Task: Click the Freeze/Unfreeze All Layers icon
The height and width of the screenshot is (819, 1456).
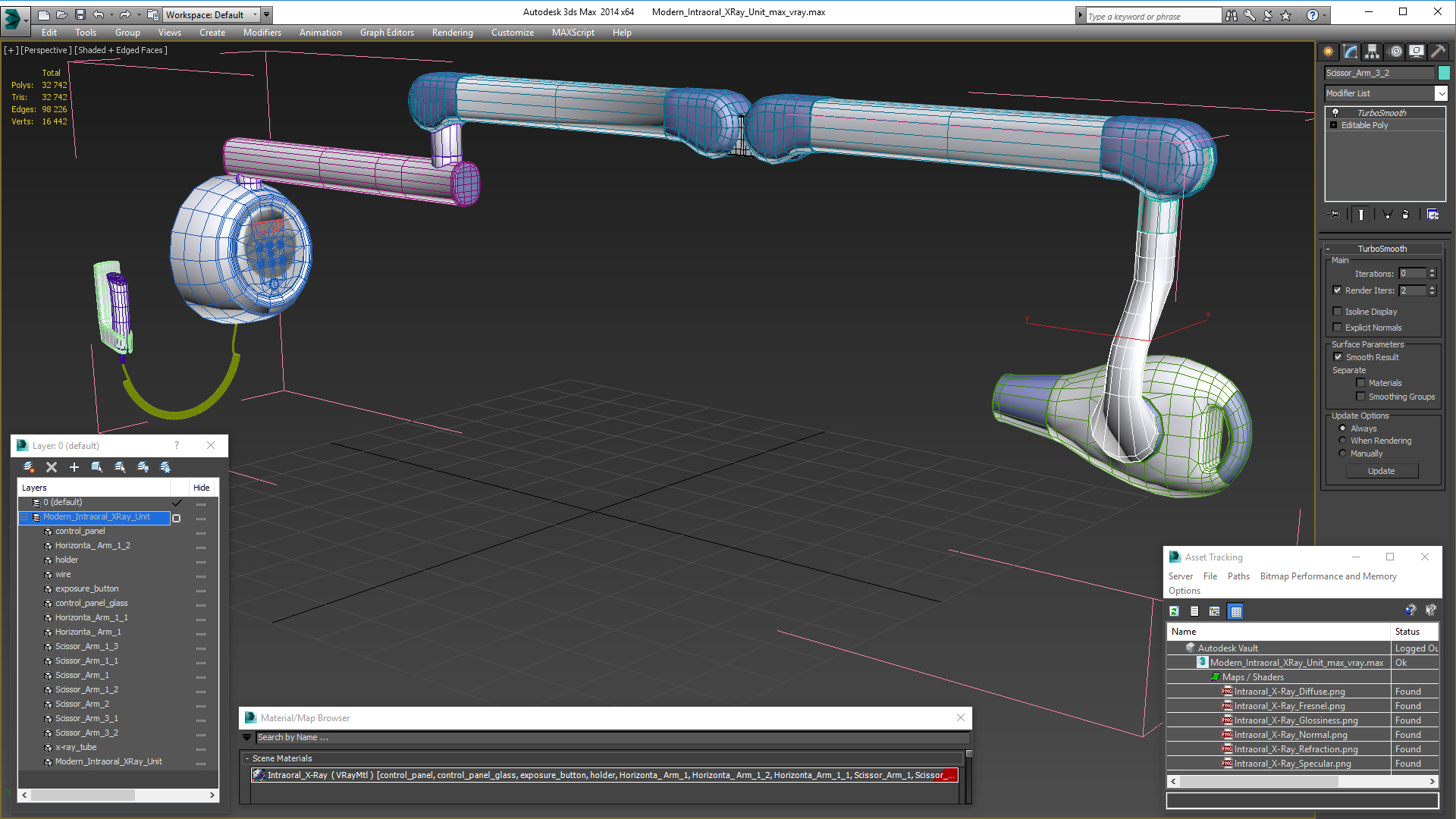Action: click(165, 467)
